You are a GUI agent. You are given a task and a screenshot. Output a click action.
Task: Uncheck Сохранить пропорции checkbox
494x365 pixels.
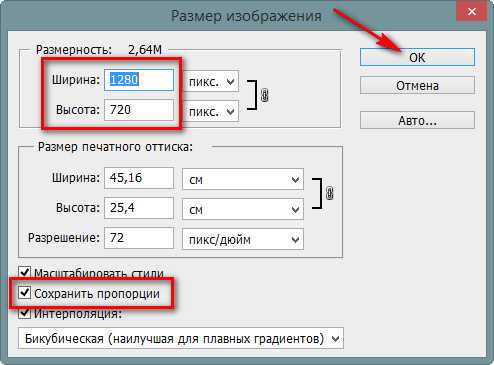[25, 293]
